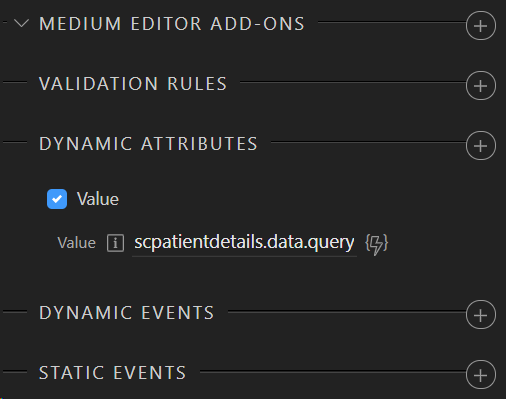The width and height of the screenshot is (506, 399).
Task: Add a new validation rule
Action: (481, 86)
